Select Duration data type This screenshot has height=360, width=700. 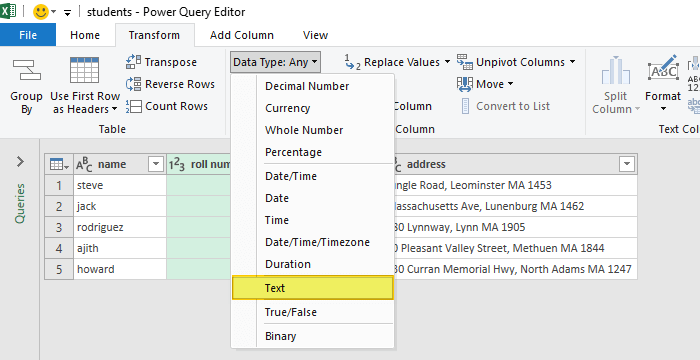coord(312,264)
